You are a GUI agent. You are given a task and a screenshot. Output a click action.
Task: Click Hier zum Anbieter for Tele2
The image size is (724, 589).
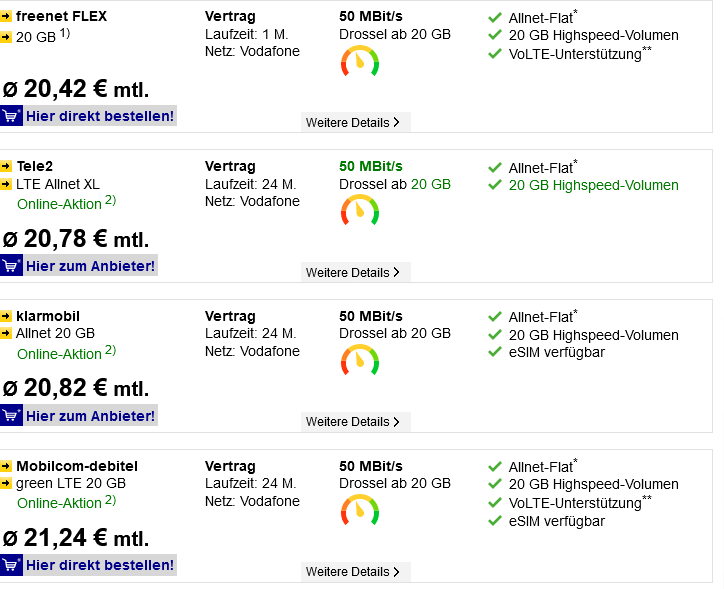point(90,266)
